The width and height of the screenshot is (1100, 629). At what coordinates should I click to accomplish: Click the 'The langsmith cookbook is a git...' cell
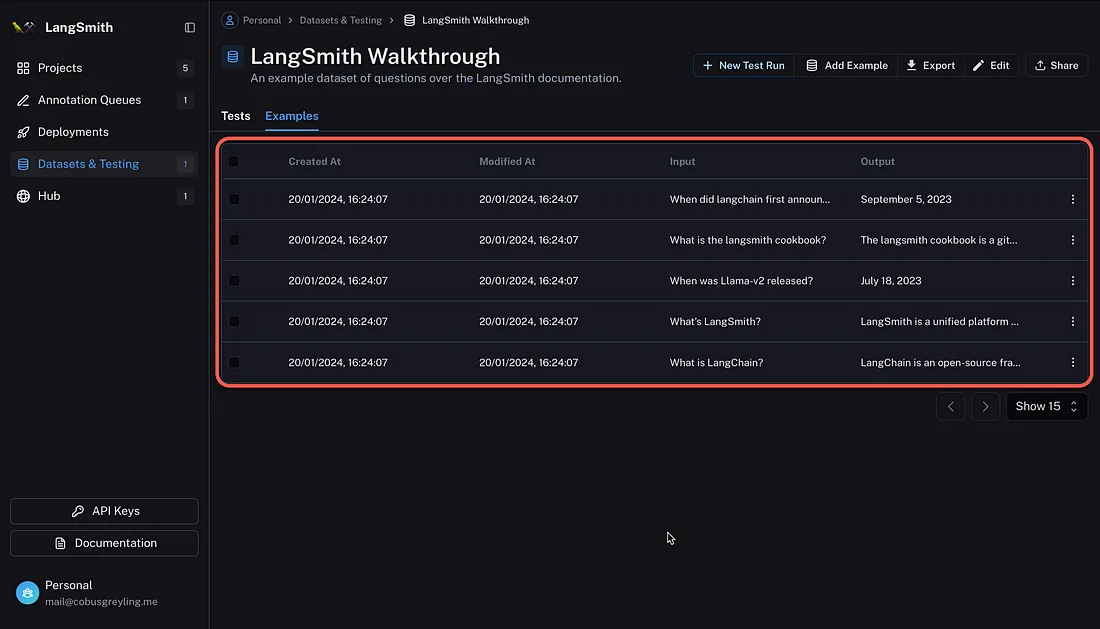[939, 240]
